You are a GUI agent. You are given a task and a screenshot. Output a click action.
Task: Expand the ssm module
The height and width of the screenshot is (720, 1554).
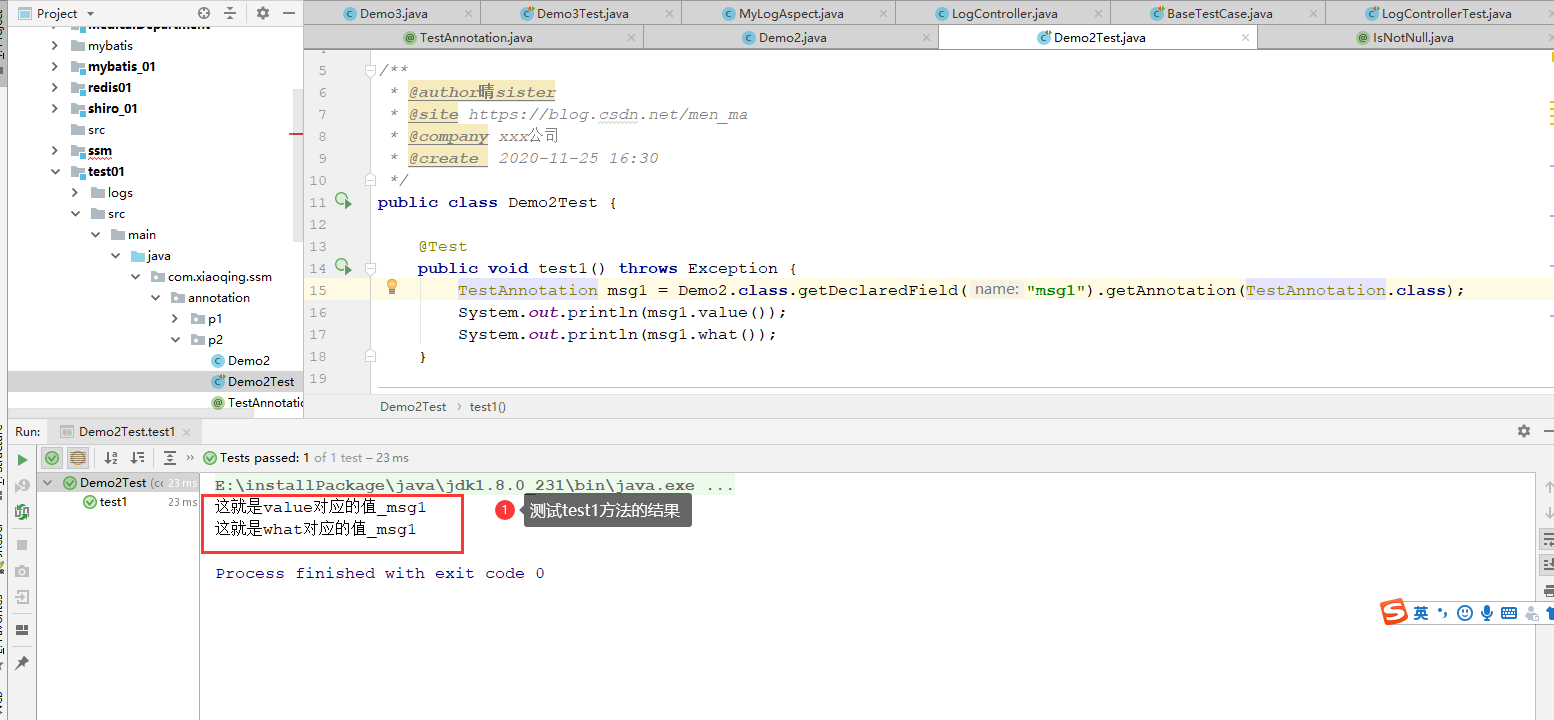tap(55, 151)
